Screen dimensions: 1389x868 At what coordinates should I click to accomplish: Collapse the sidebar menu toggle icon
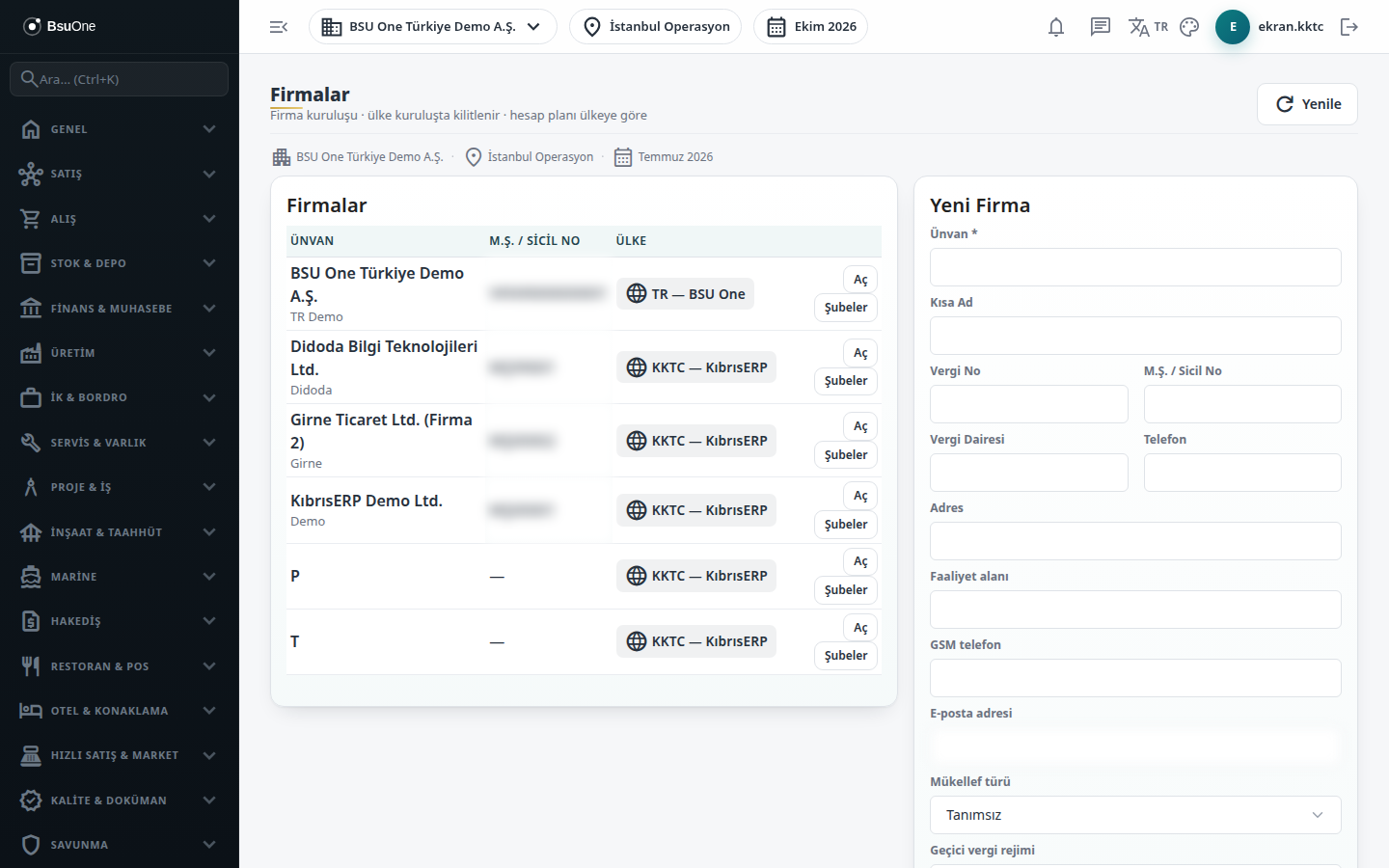pyautogui.click(x=279, y=27)
